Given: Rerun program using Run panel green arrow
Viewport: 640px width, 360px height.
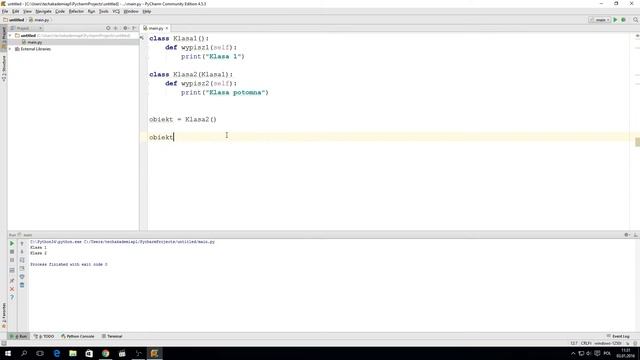Looking at the screenshot, I should click(x=12, y=243).
